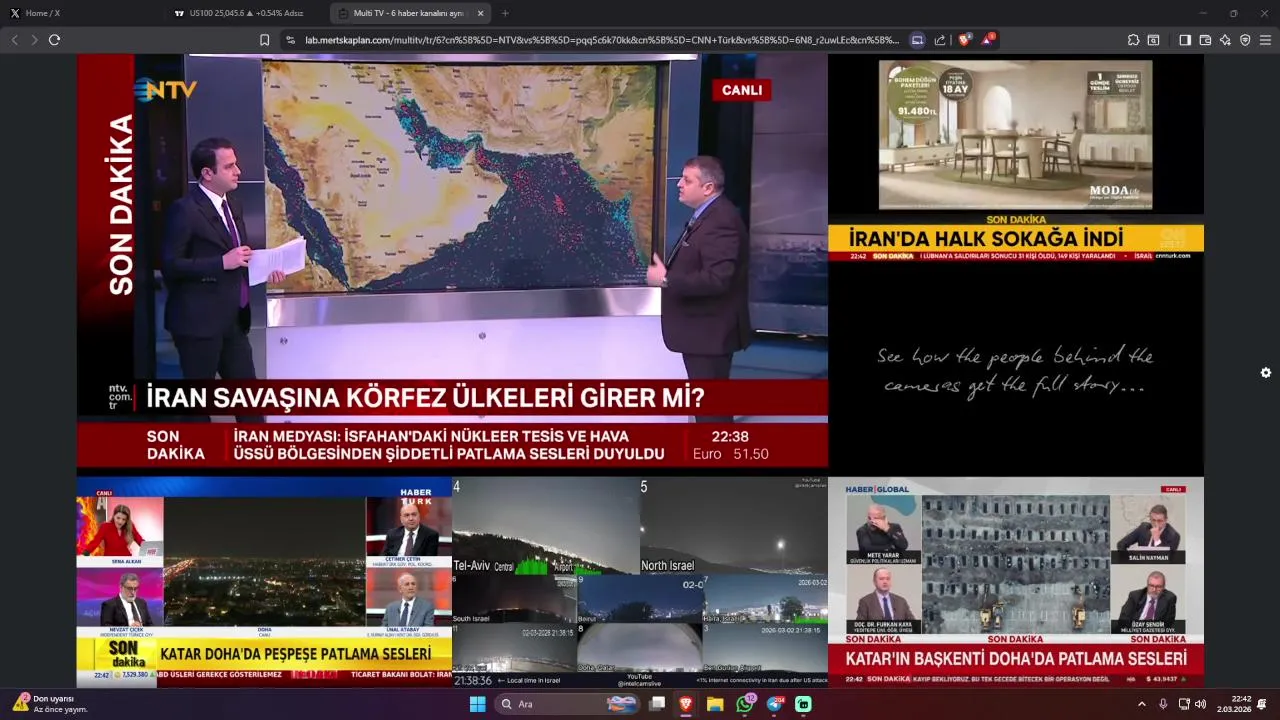Open the volume tray icon
Screen dimensions: 1280x720
(1200, 704)
